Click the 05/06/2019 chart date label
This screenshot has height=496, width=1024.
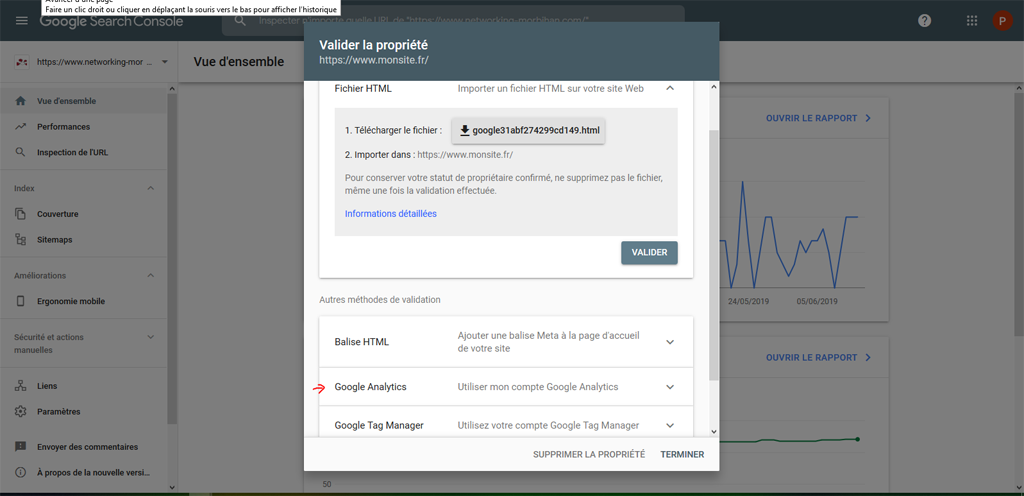pos(817,302)
